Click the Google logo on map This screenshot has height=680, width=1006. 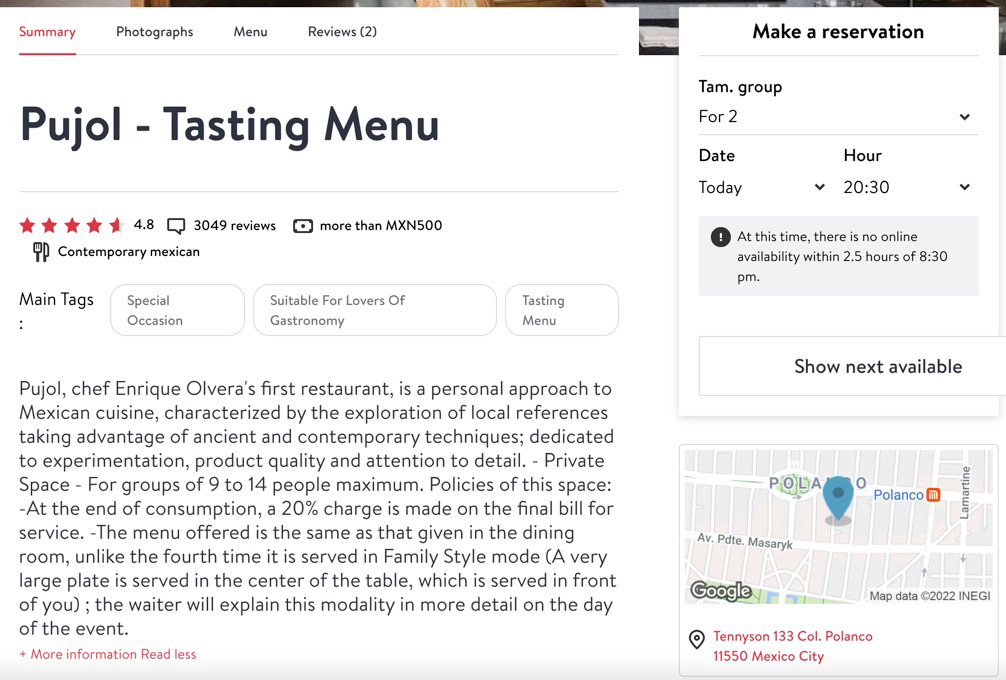pyautogui.click(x=721, y=591)
